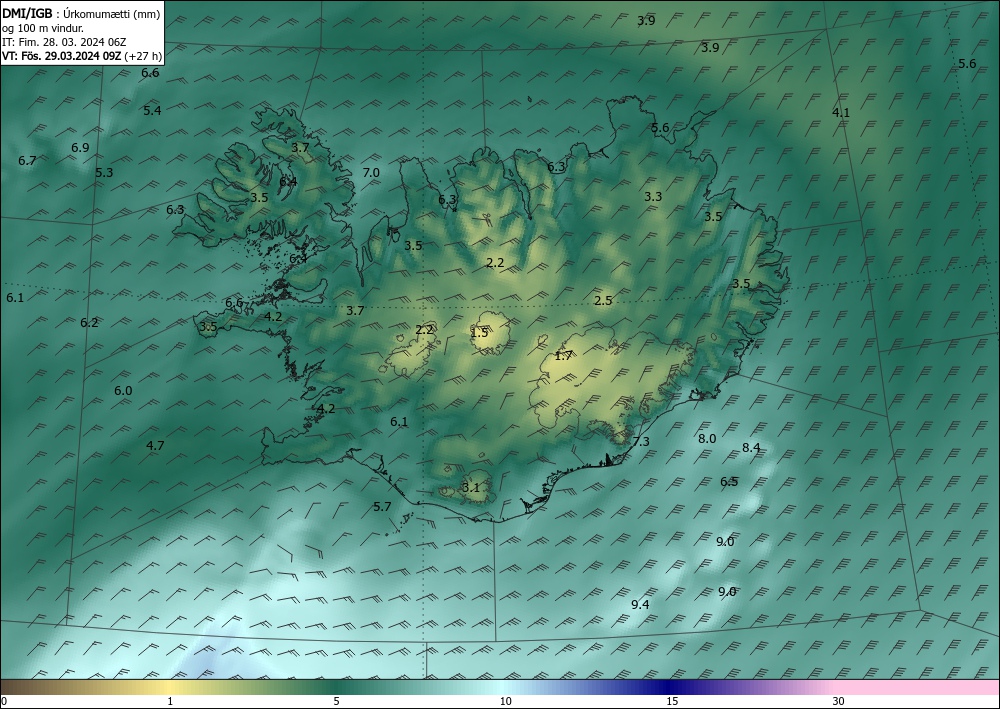Screen dimensions: 1000x709
Task: Click the color scale label '5'
Action: [336, 701]
